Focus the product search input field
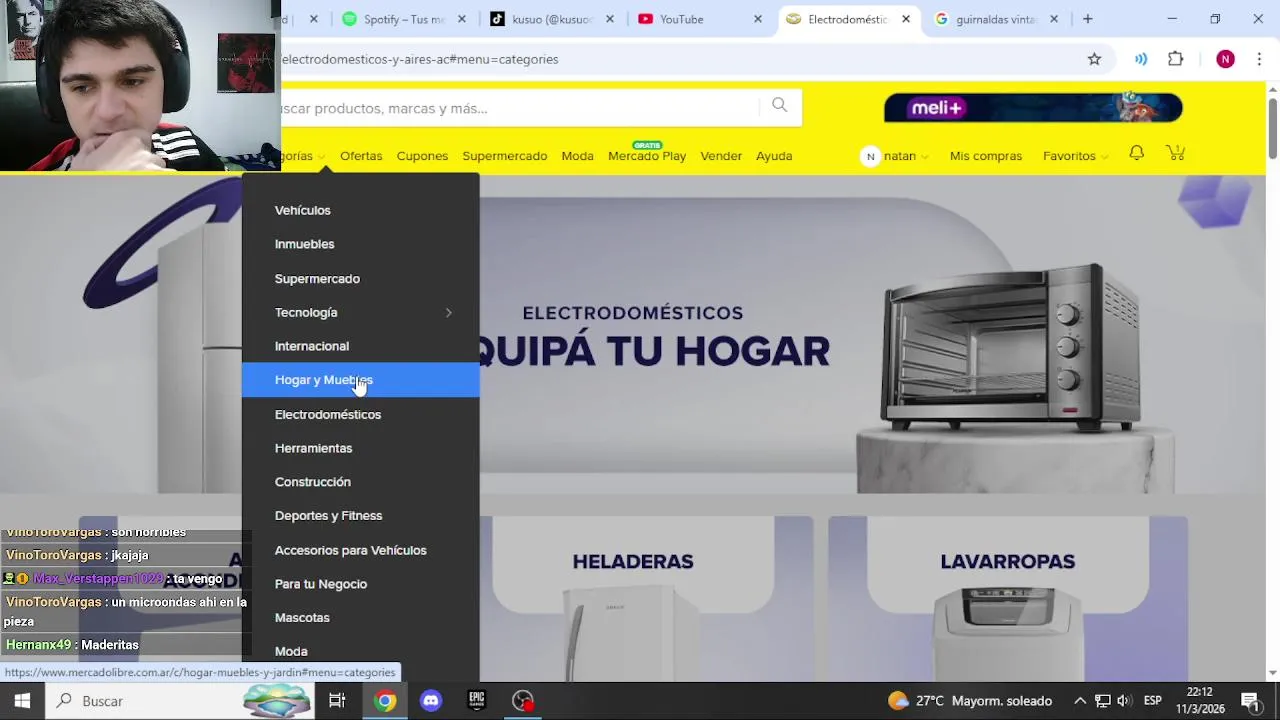 click(x=520, y=107)
